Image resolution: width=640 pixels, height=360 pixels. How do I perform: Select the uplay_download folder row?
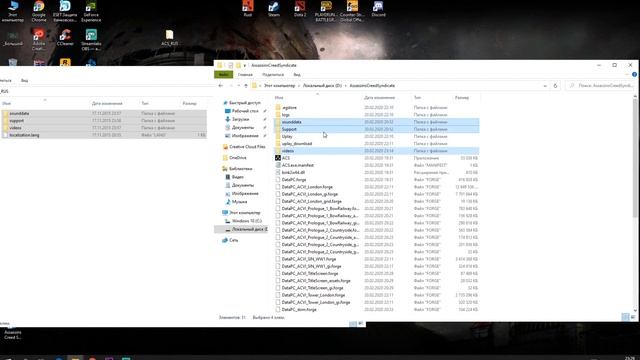pyautogui.click(x=376, y=144)
